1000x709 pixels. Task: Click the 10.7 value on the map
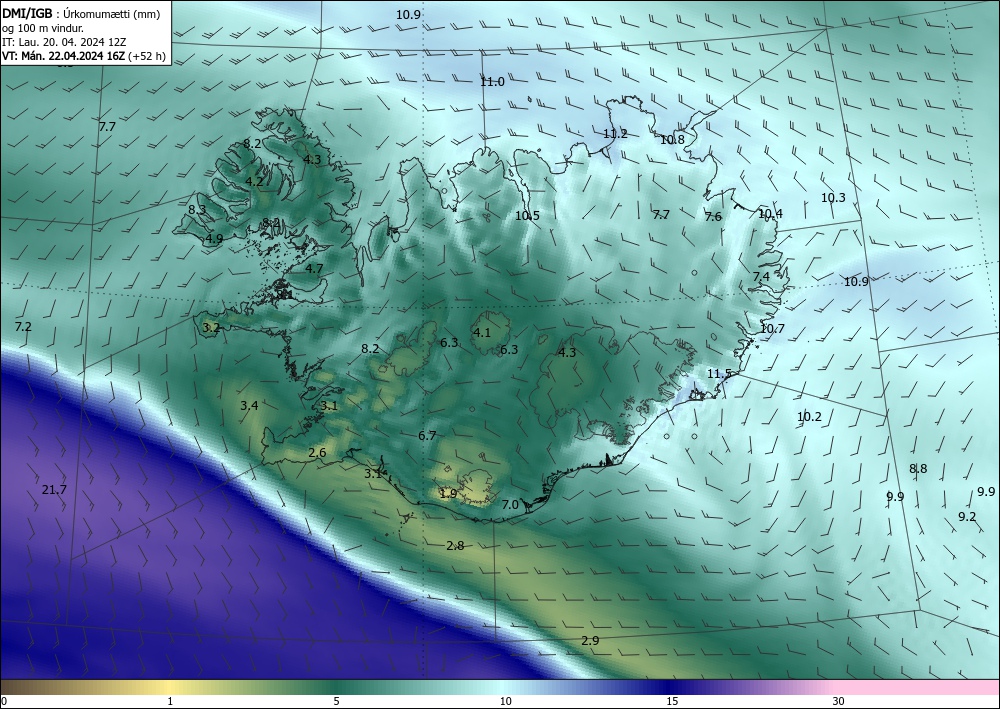click(772, 329)
